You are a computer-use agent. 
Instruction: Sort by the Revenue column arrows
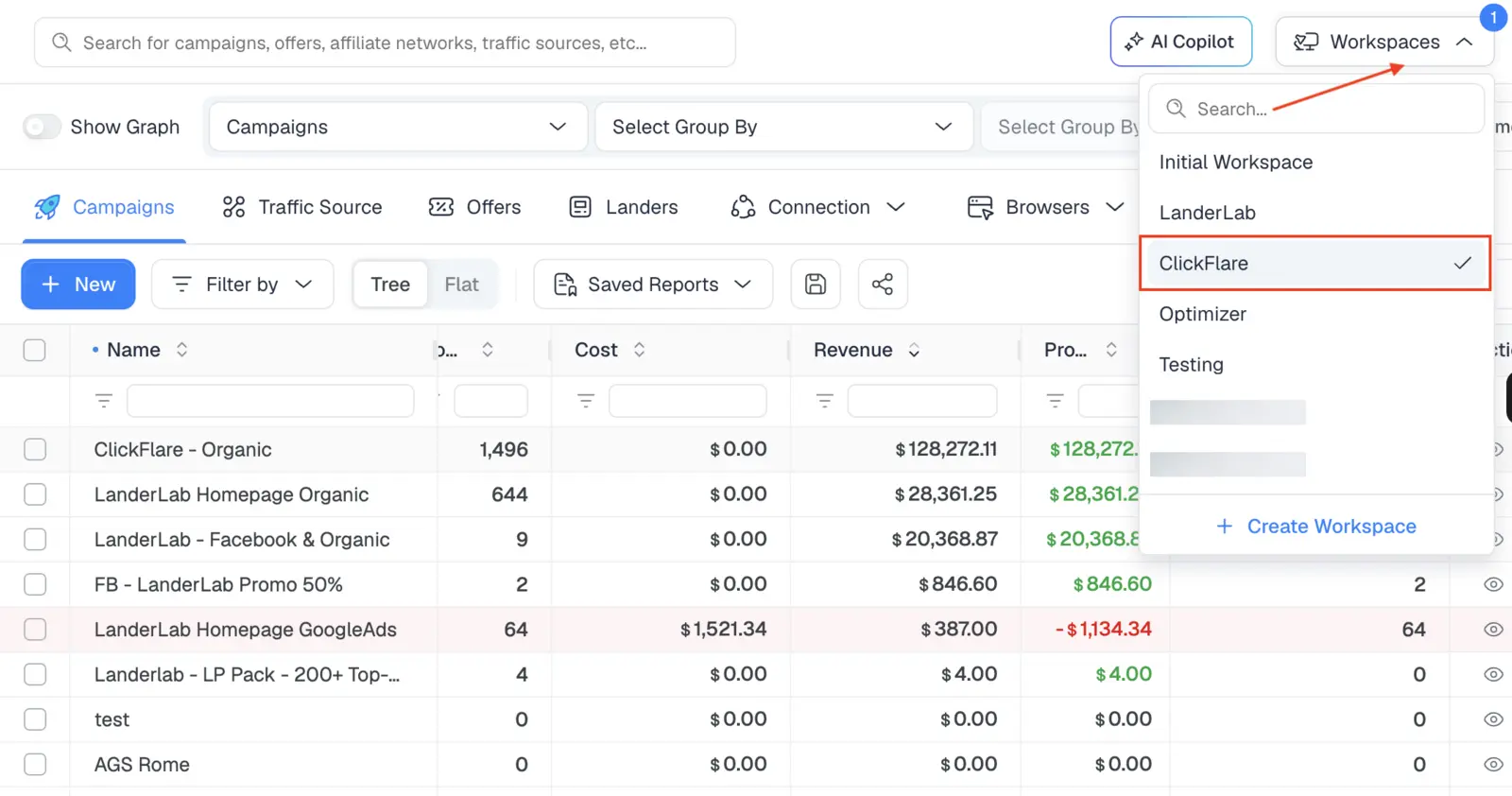point(914,350)
